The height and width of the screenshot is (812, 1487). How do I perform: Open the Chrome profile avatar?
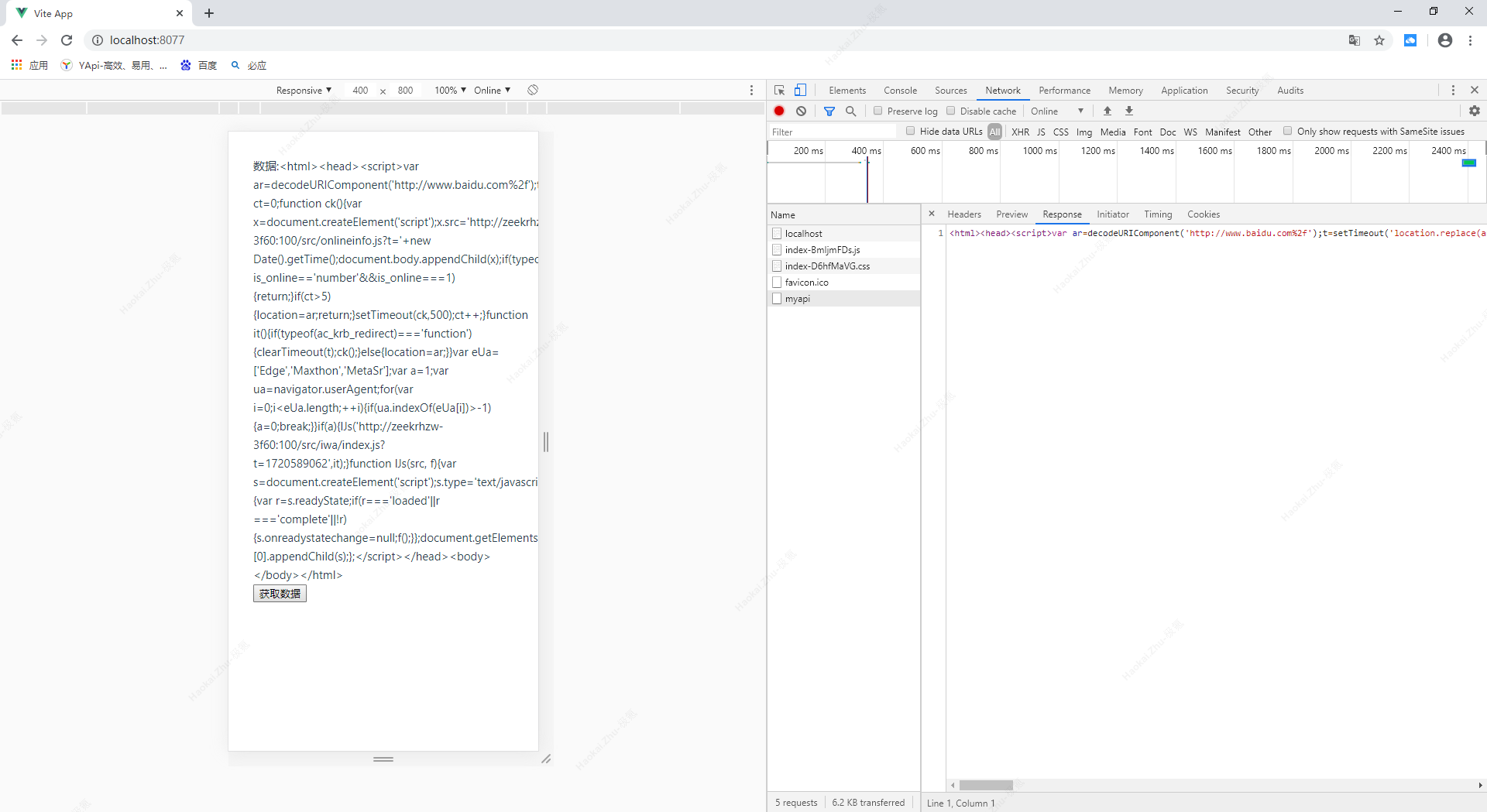click(x=1445, y=40)
